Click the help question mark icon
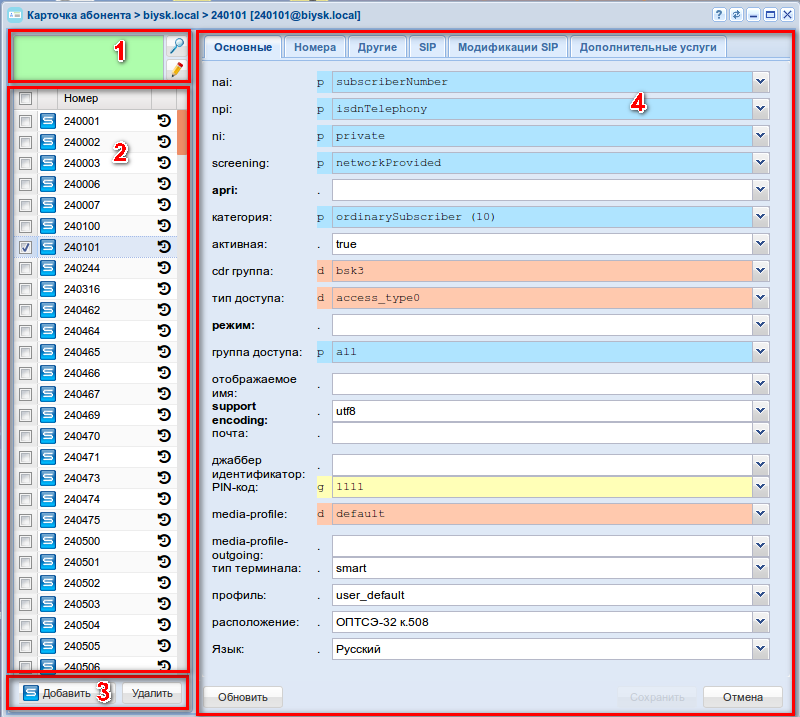This screenshot has width=800, height=717. [720, 15]
